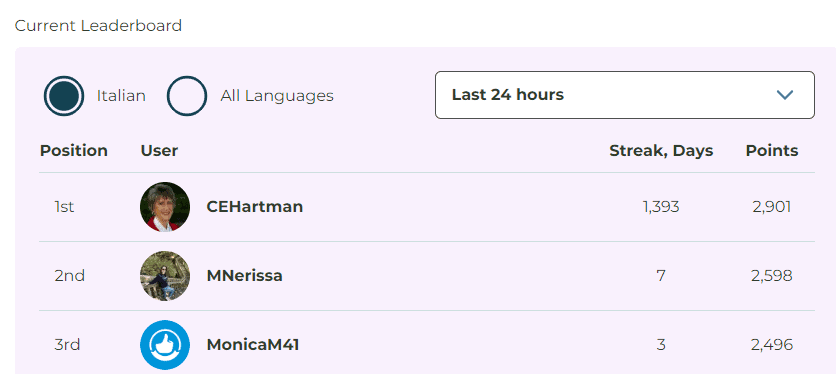
Task: Click the User column header
Action: pos(159,151)
